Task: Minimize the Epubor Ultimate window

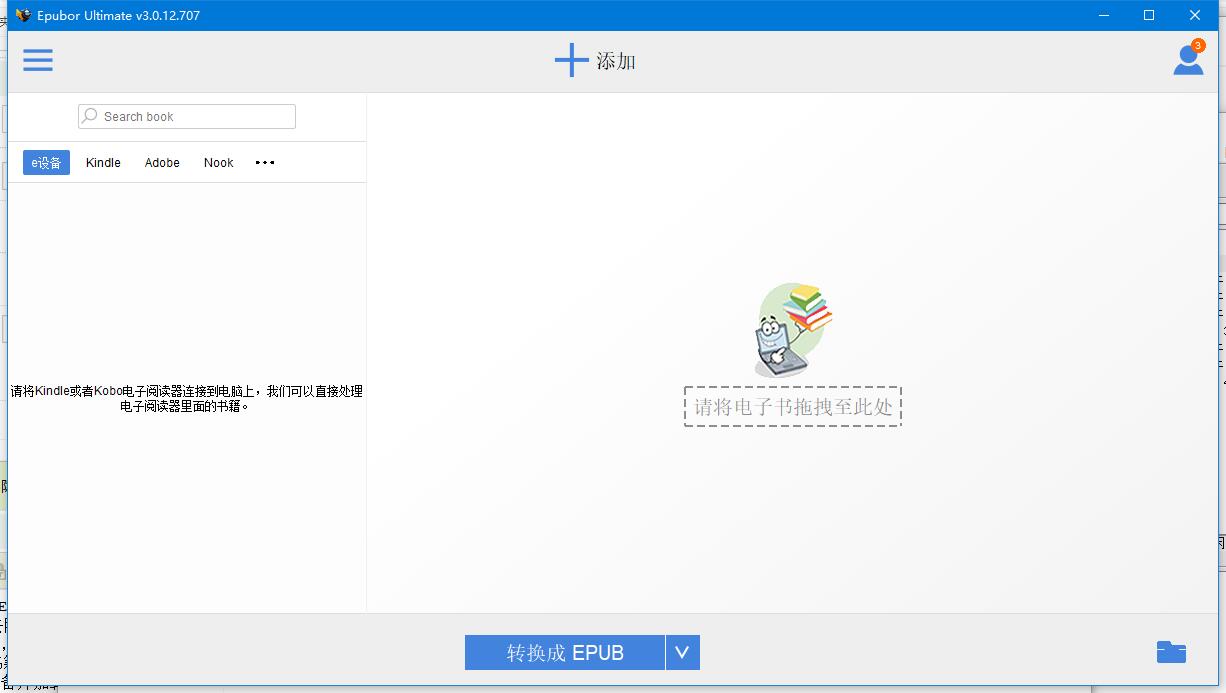Action: [1104, 15]
